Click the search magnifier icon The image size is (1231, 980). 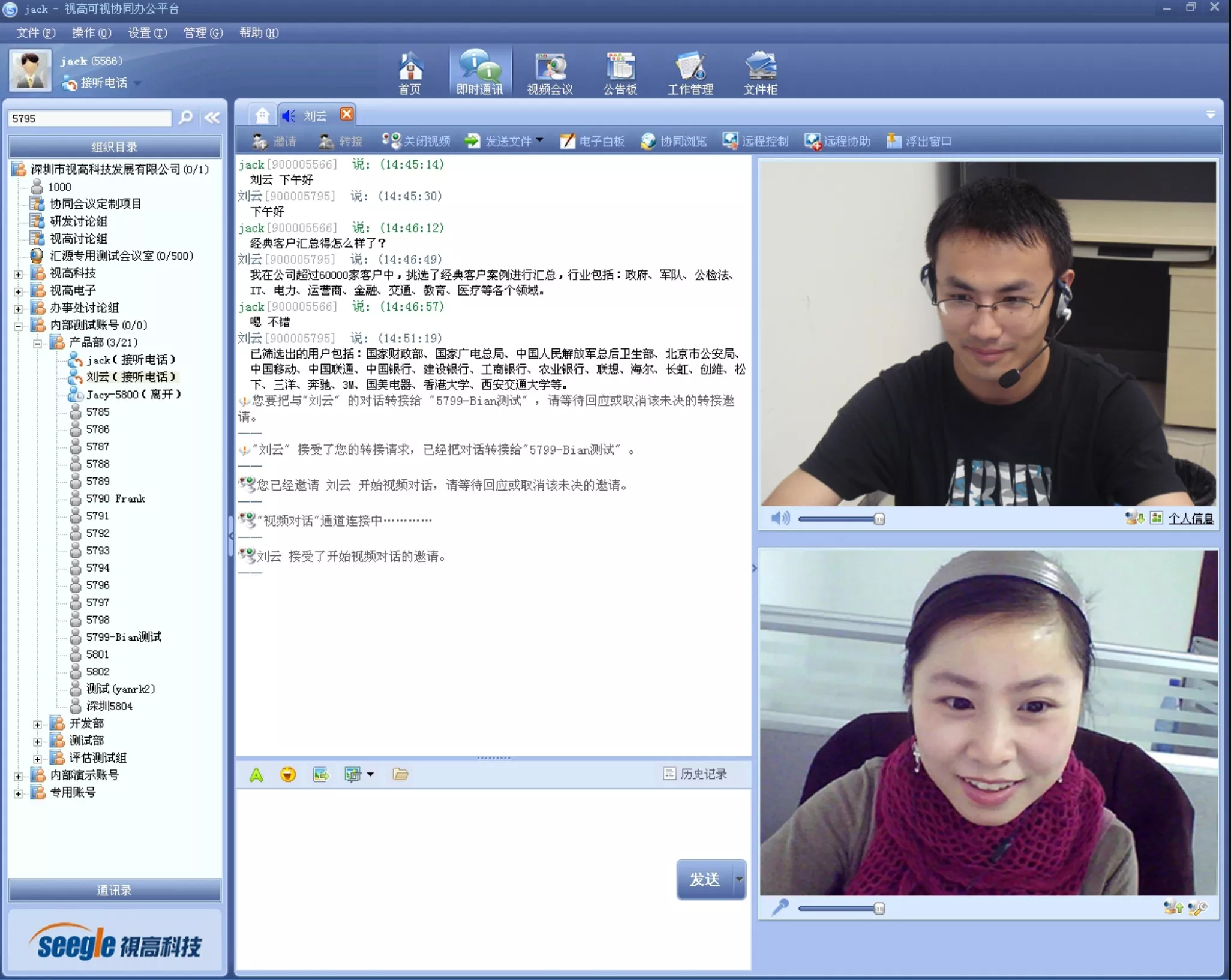(186, 118)
